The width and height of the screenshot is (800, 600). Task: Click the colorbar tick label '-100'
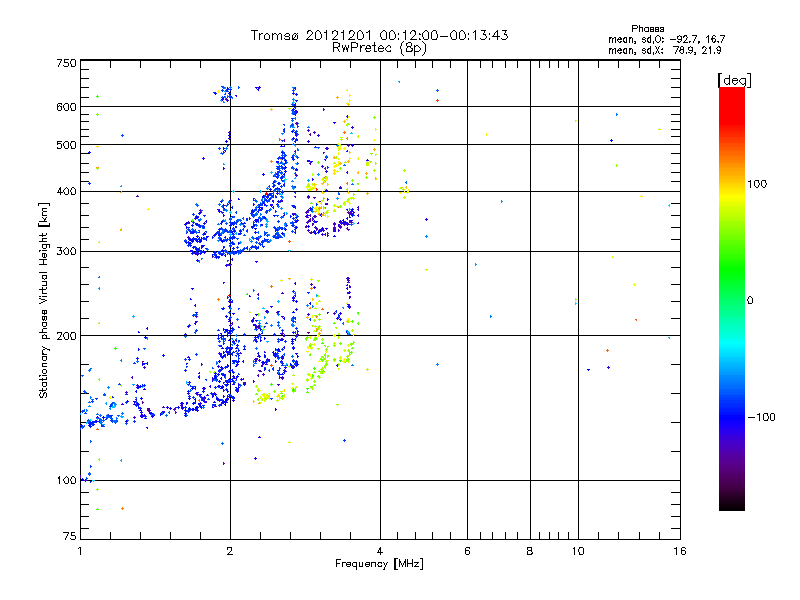[761, 417]
